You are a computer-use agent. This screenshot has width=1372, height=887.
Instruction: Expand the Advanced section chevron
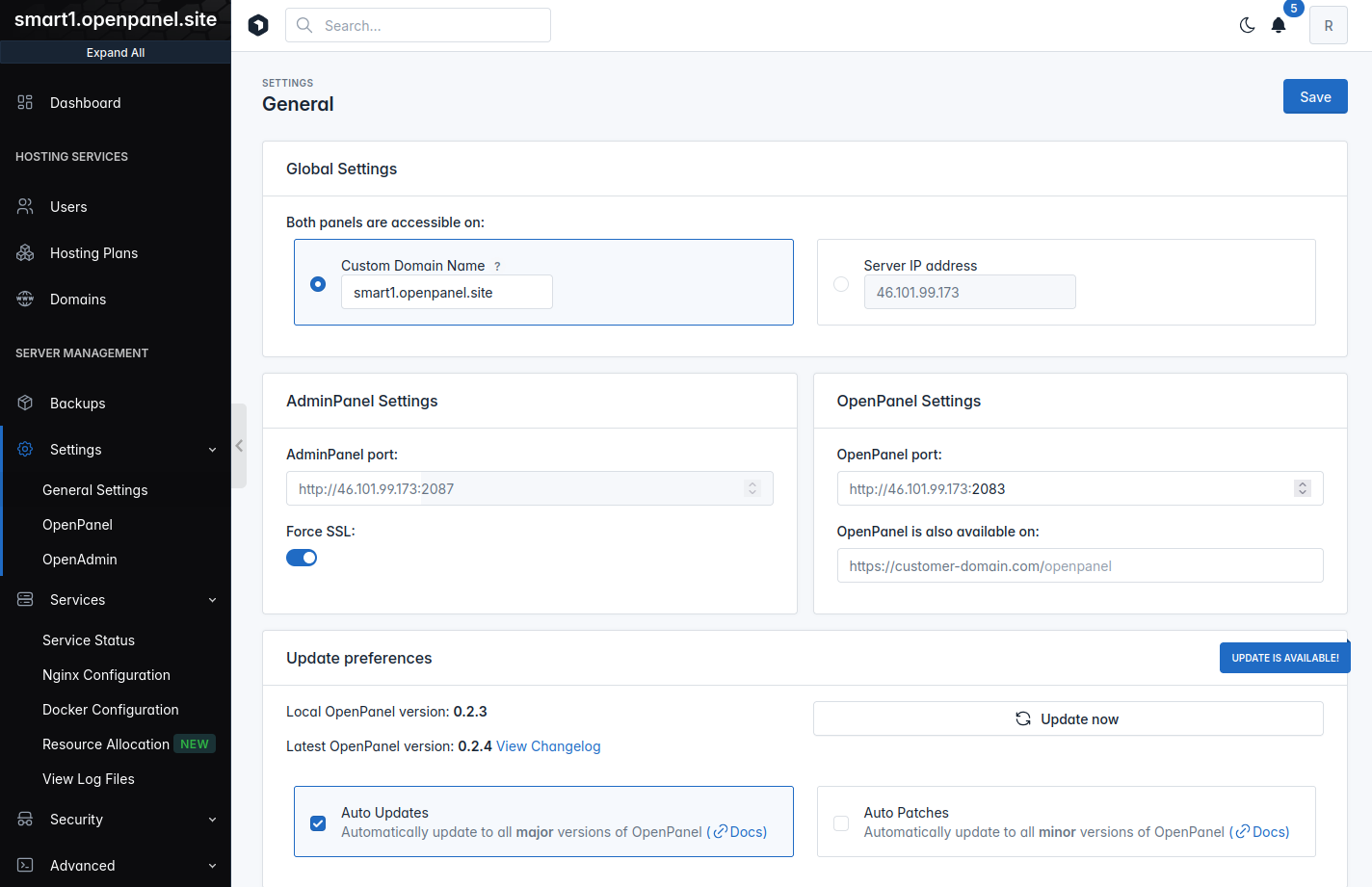(212, 866)
